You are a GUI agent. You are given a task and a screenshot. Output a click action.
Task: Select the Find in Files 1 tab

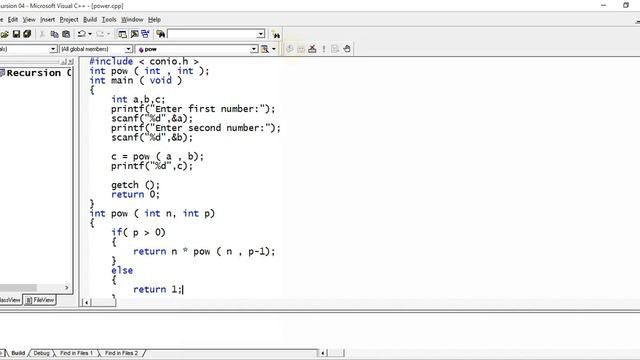(76, 353)
